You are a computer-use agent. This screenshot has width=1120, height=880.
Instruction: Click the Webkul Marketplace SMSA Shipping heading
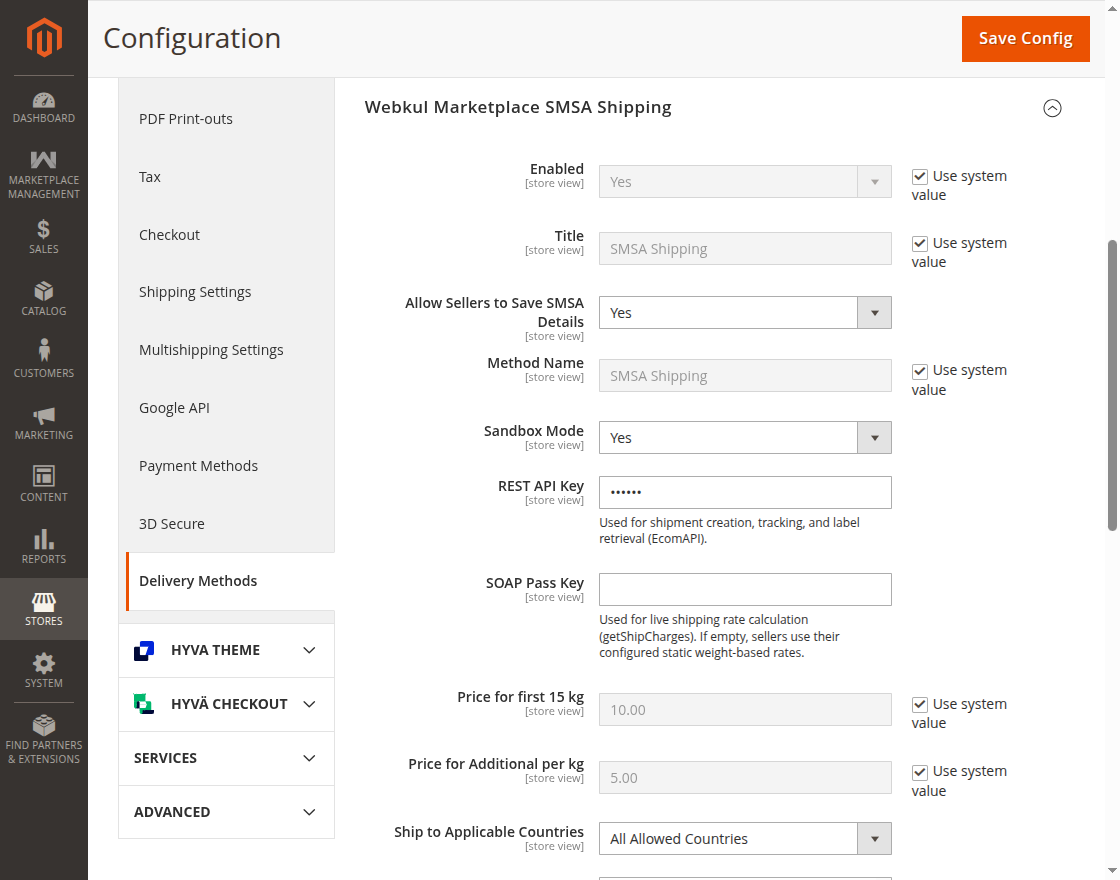518,107
